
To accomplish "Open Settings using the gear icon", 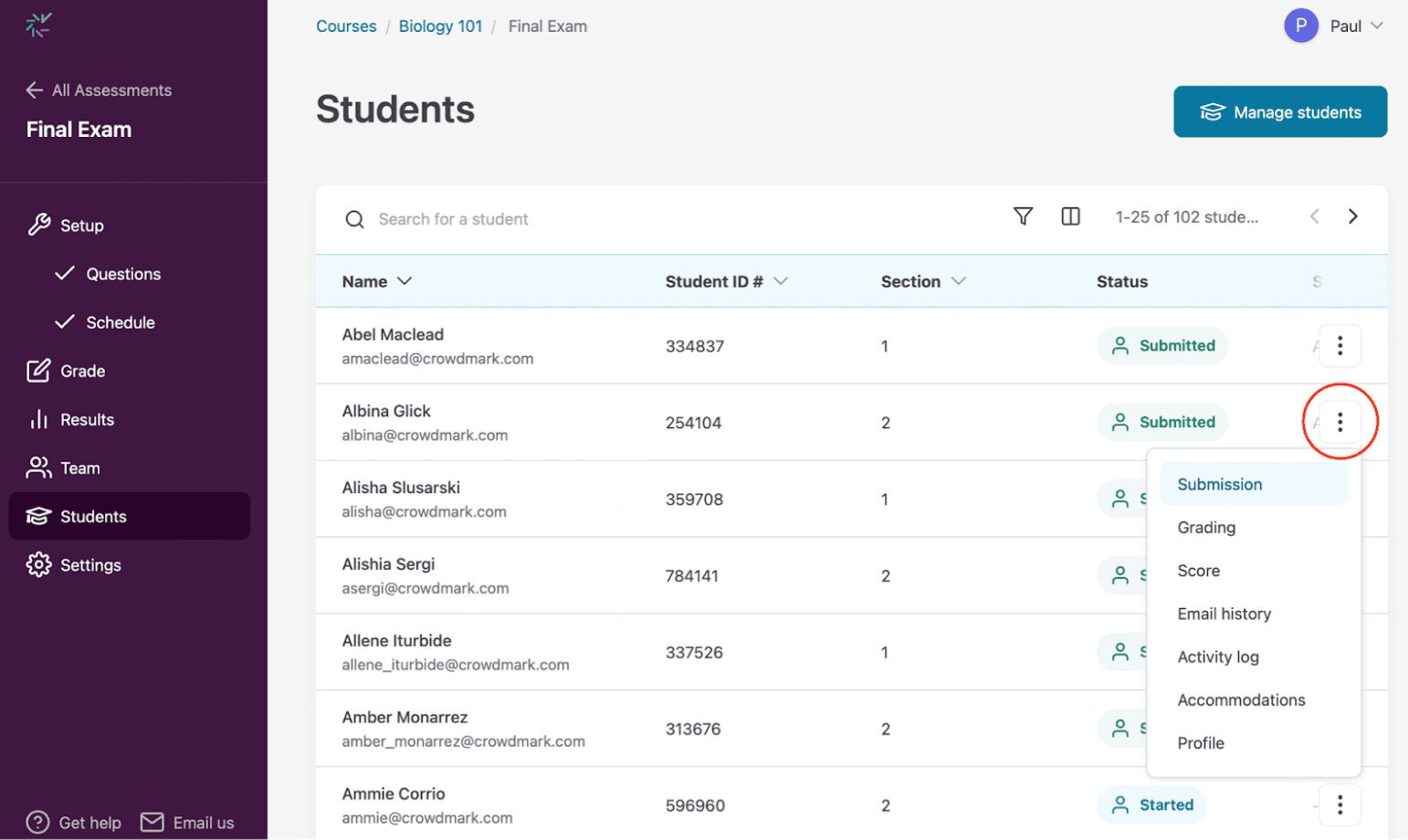I will click(x=40, y=565).
